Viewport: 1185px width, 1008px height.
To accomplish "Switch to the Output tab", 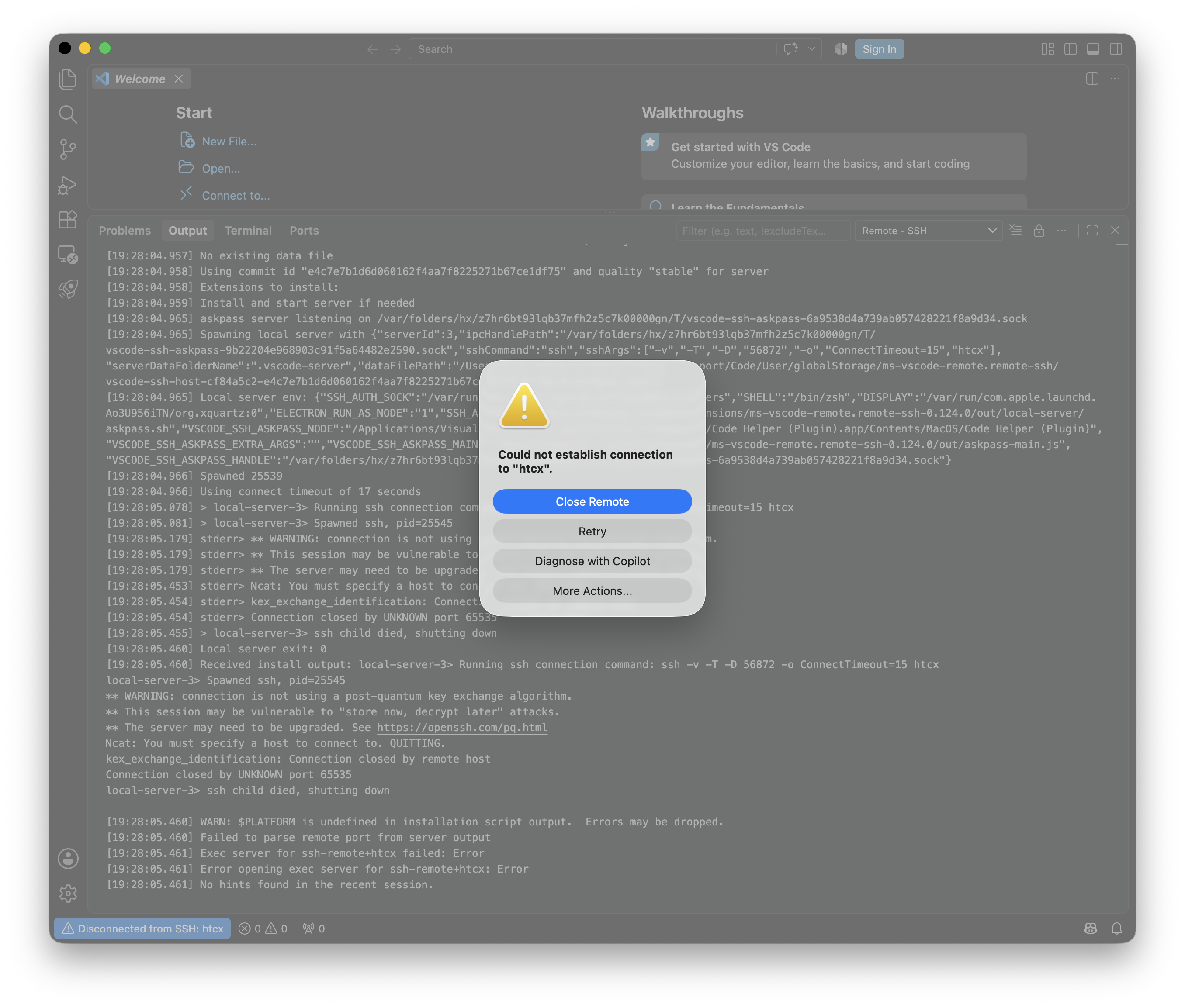I will click(187, 231).
